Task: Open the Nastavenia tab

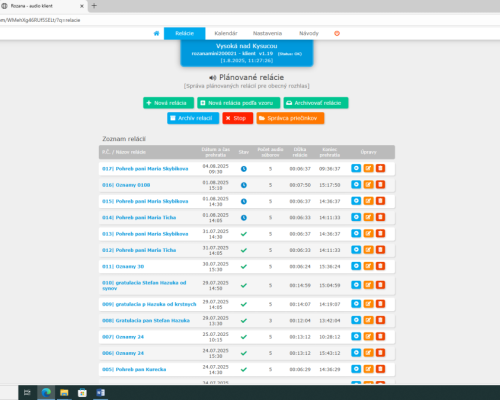Action: [267, 33]
